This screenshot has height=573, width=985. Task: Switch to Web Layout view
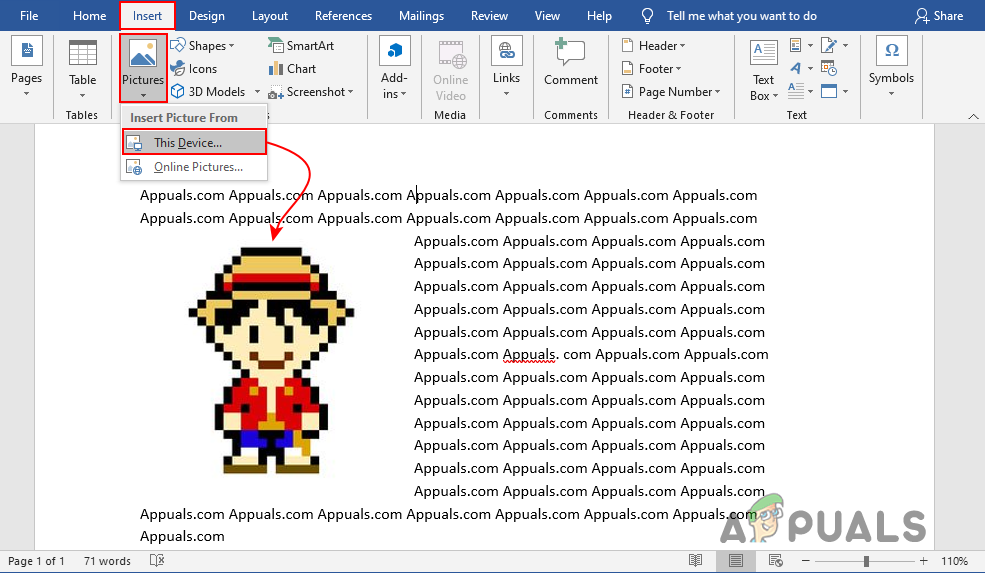click(x=775, y=561)
